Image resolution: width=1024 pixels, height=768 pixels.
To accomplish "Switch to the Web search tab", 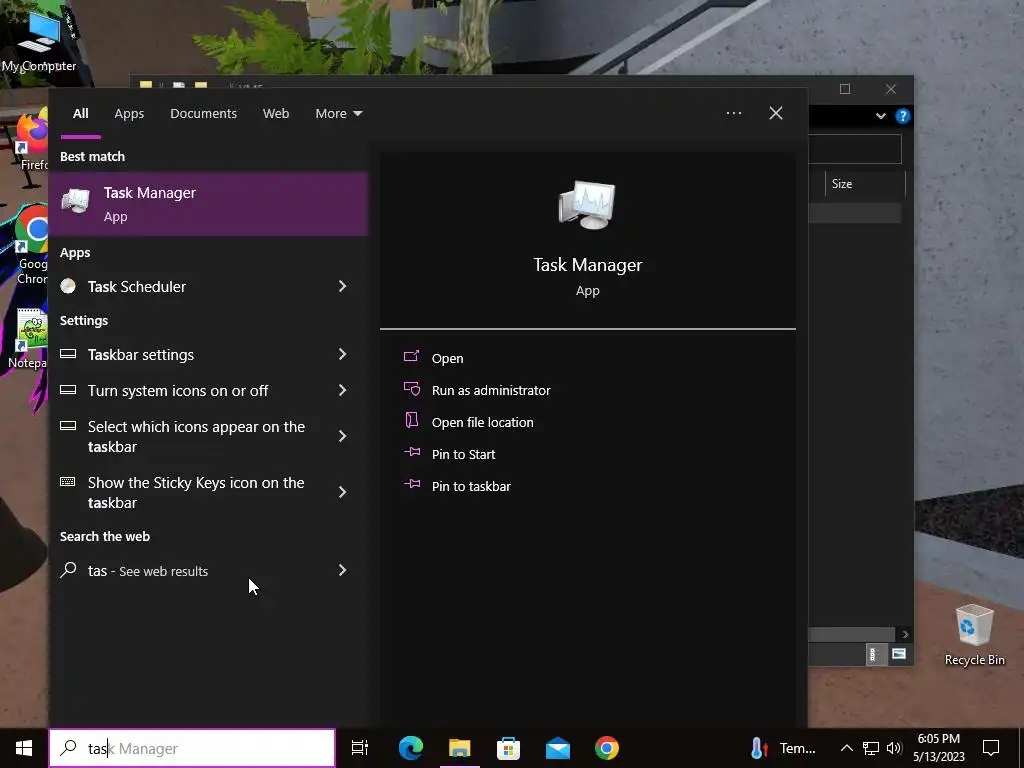I will click(x=276, y=114).
